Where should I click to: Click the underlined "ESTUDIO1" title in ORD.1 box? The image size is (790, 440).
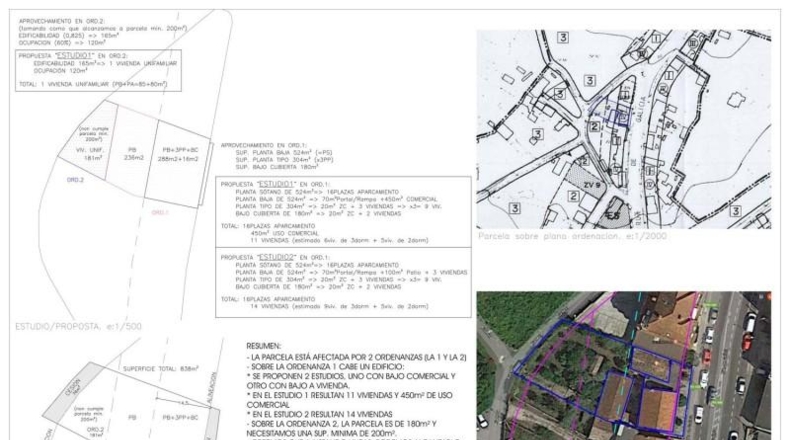point(276,184)
